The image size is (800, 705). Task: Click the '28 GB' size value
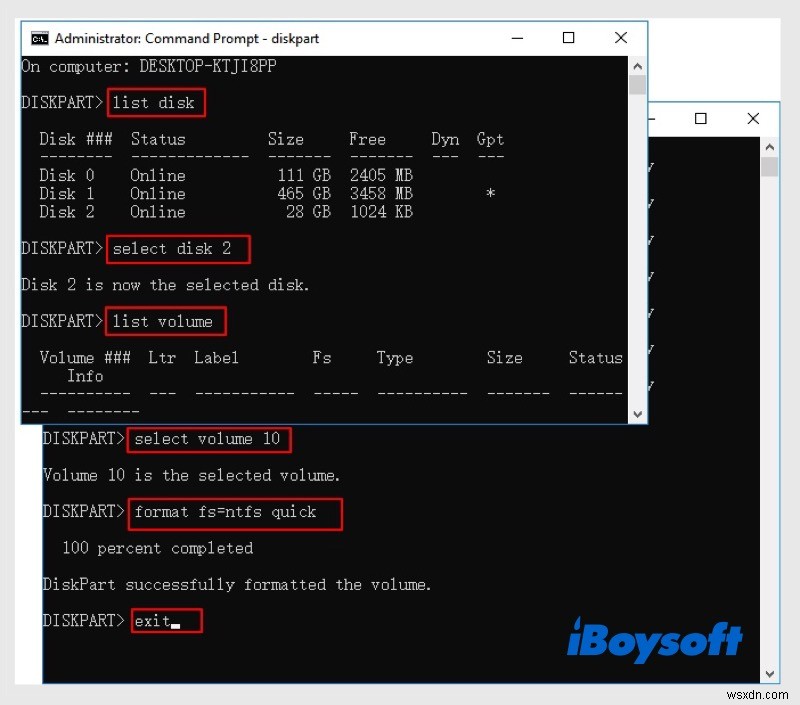308,212
